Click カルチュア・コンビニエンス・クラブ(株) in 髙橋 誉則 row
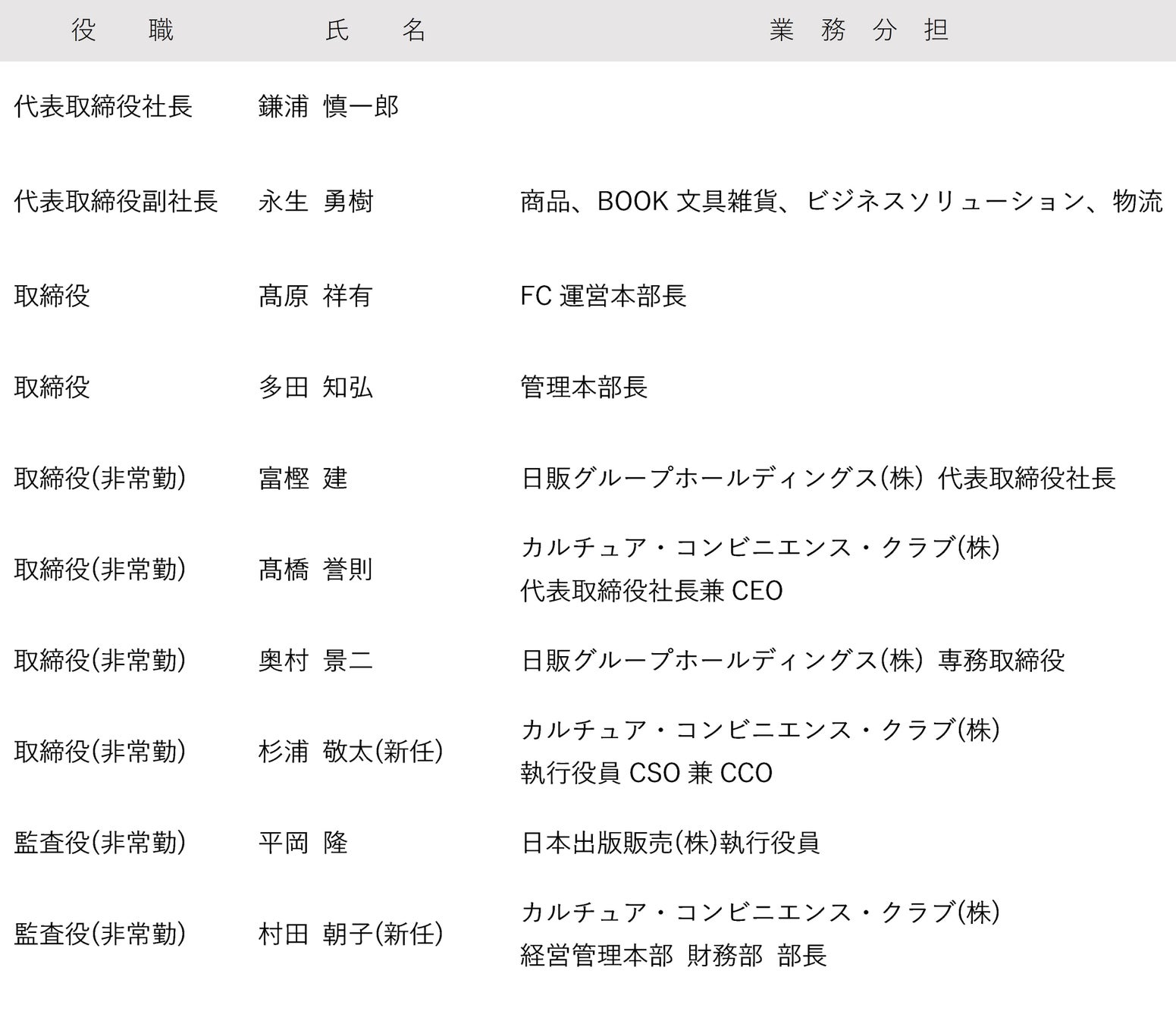 [x=760, y=548]
